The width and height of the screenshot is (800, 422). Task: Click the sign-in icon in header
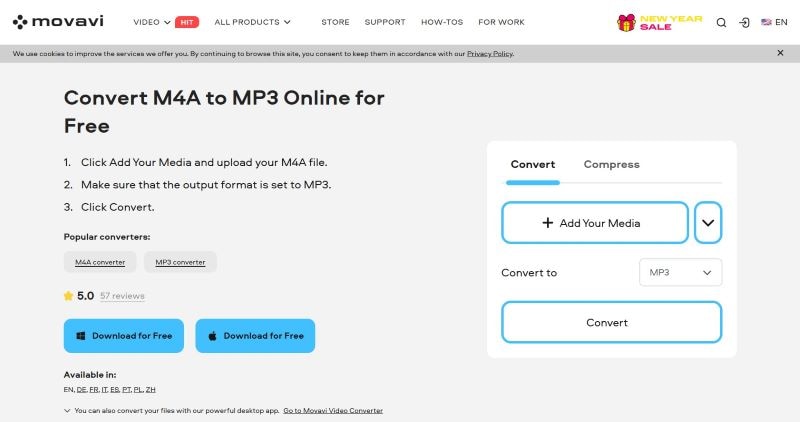click(x=744, y=22)
